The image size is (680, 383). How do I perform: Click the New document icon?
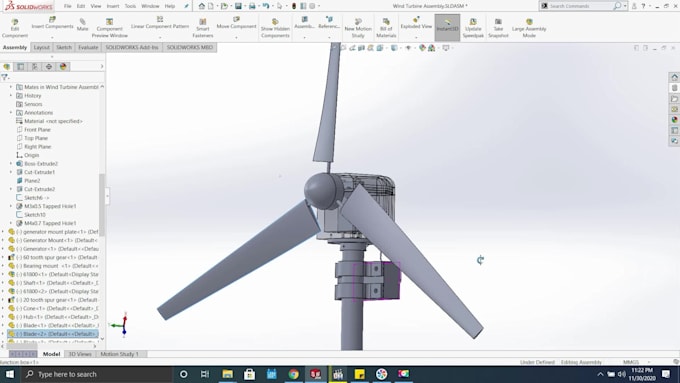pos(211,6)
